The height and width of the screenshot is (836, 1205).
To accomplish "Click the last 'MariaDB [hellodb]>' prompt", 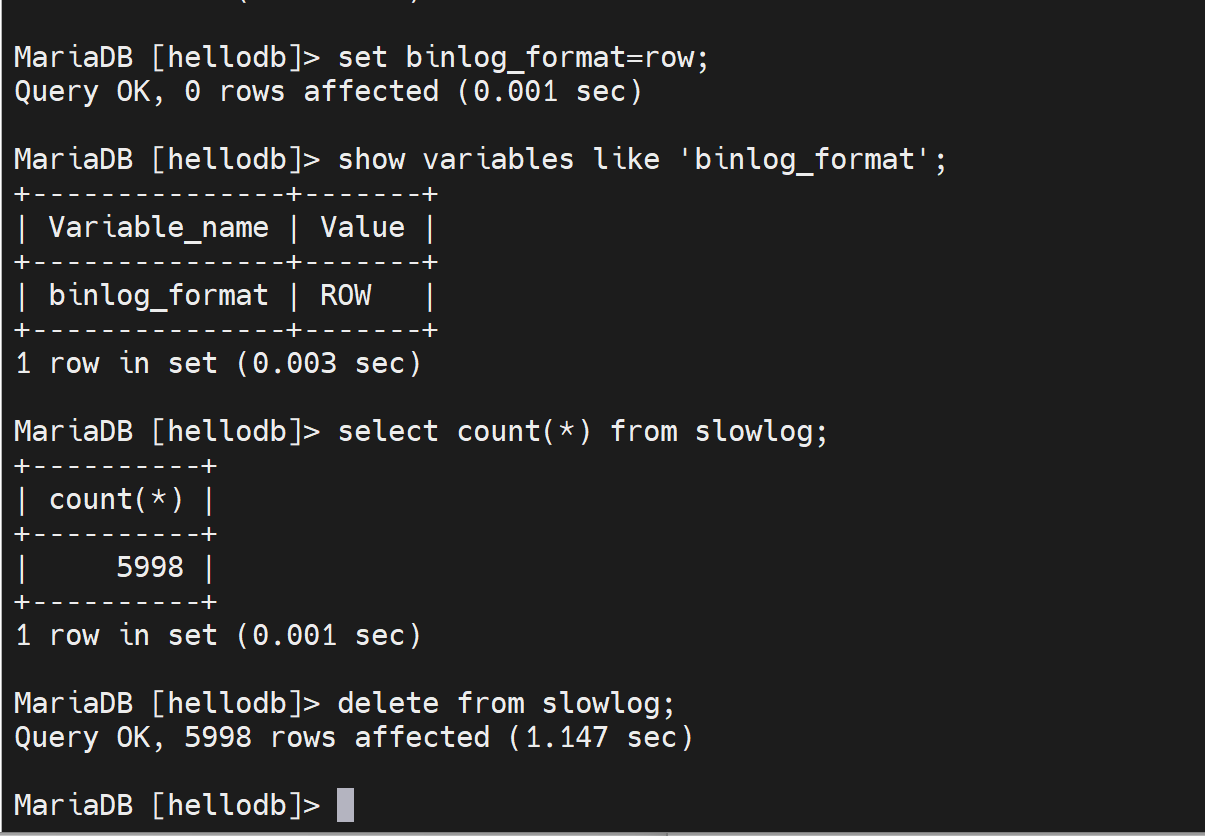I will tap(167, 805).
